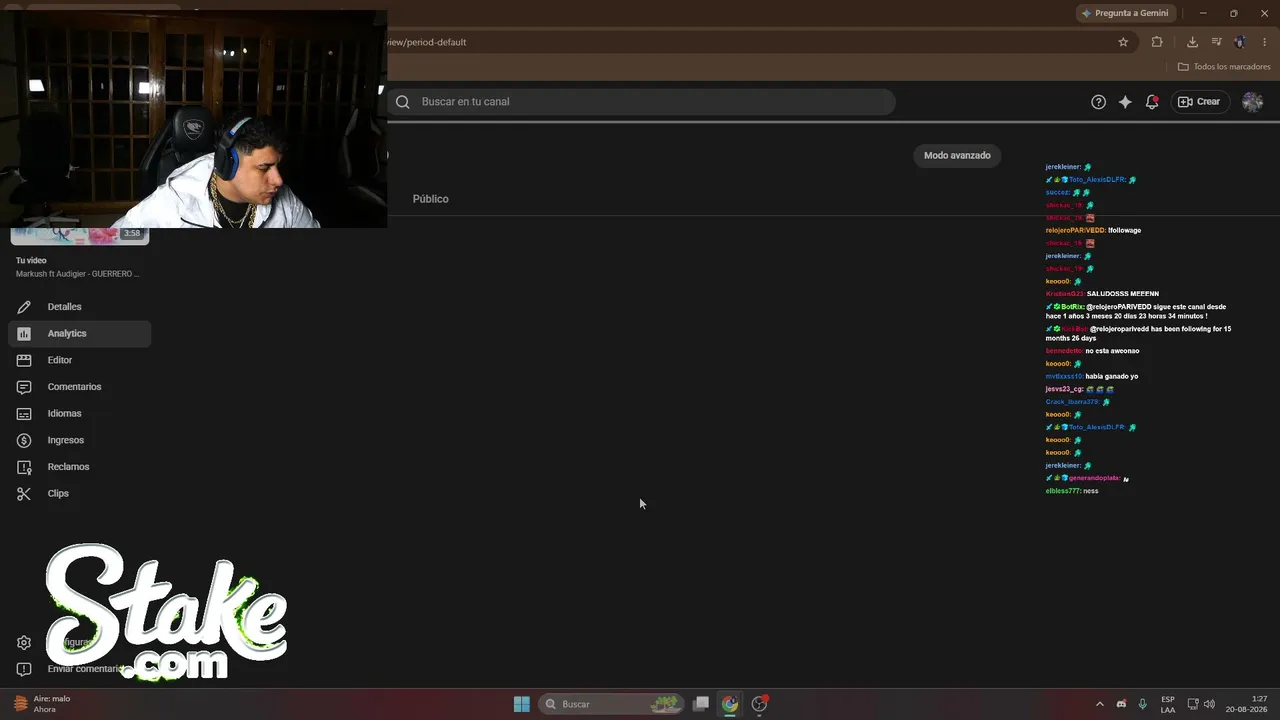The image size is (1280, 720).
Task: Click Pregunta a Gemini button
Action: tap(1126, 13)
